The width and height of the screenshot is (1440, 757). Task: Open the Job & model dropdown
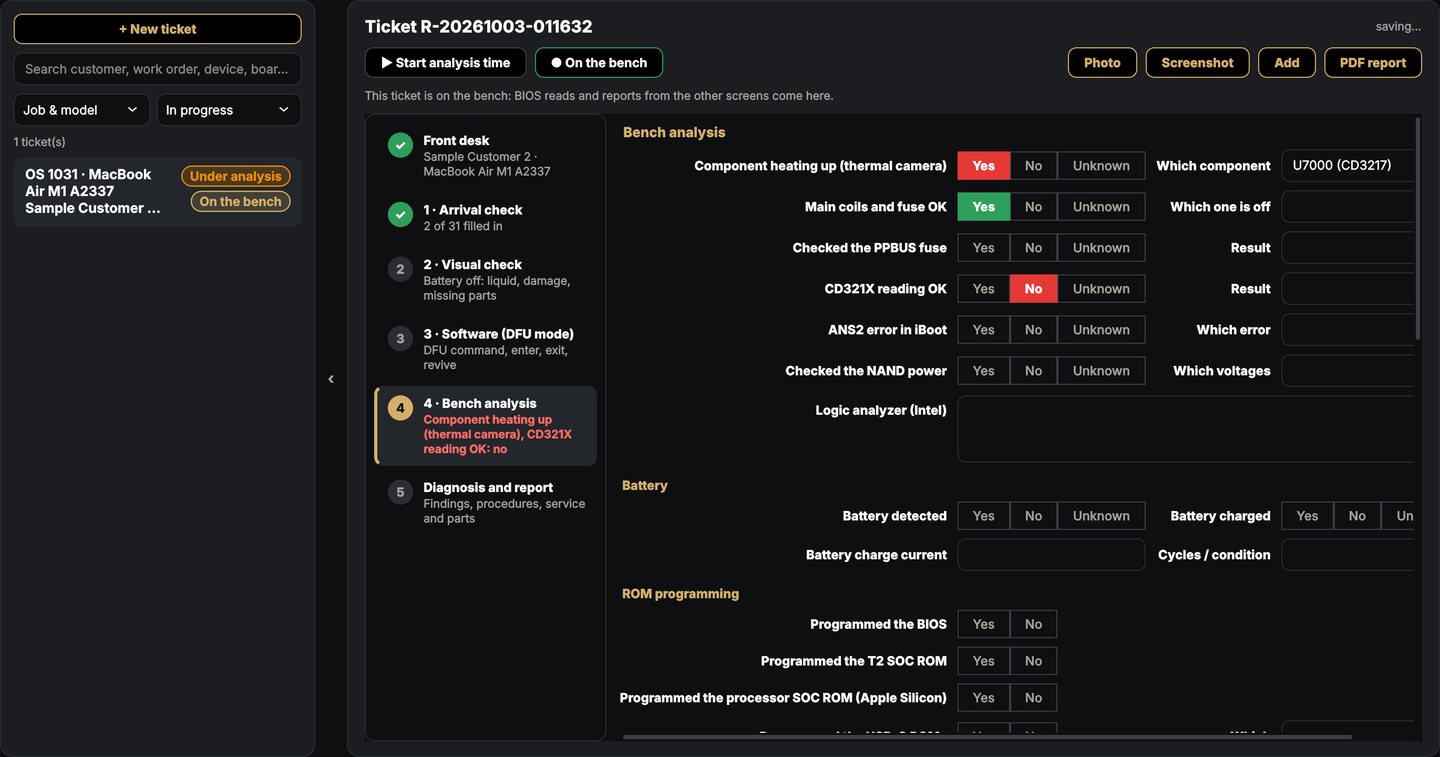click(x=81, y=110)
